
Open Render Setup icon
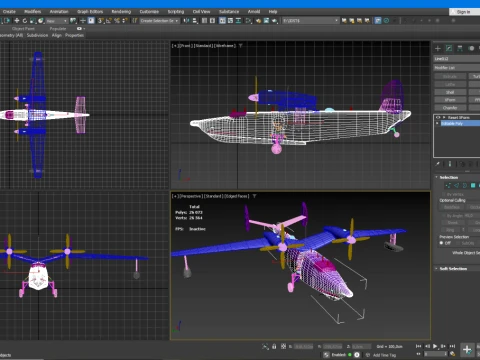(x=258, y=21)
